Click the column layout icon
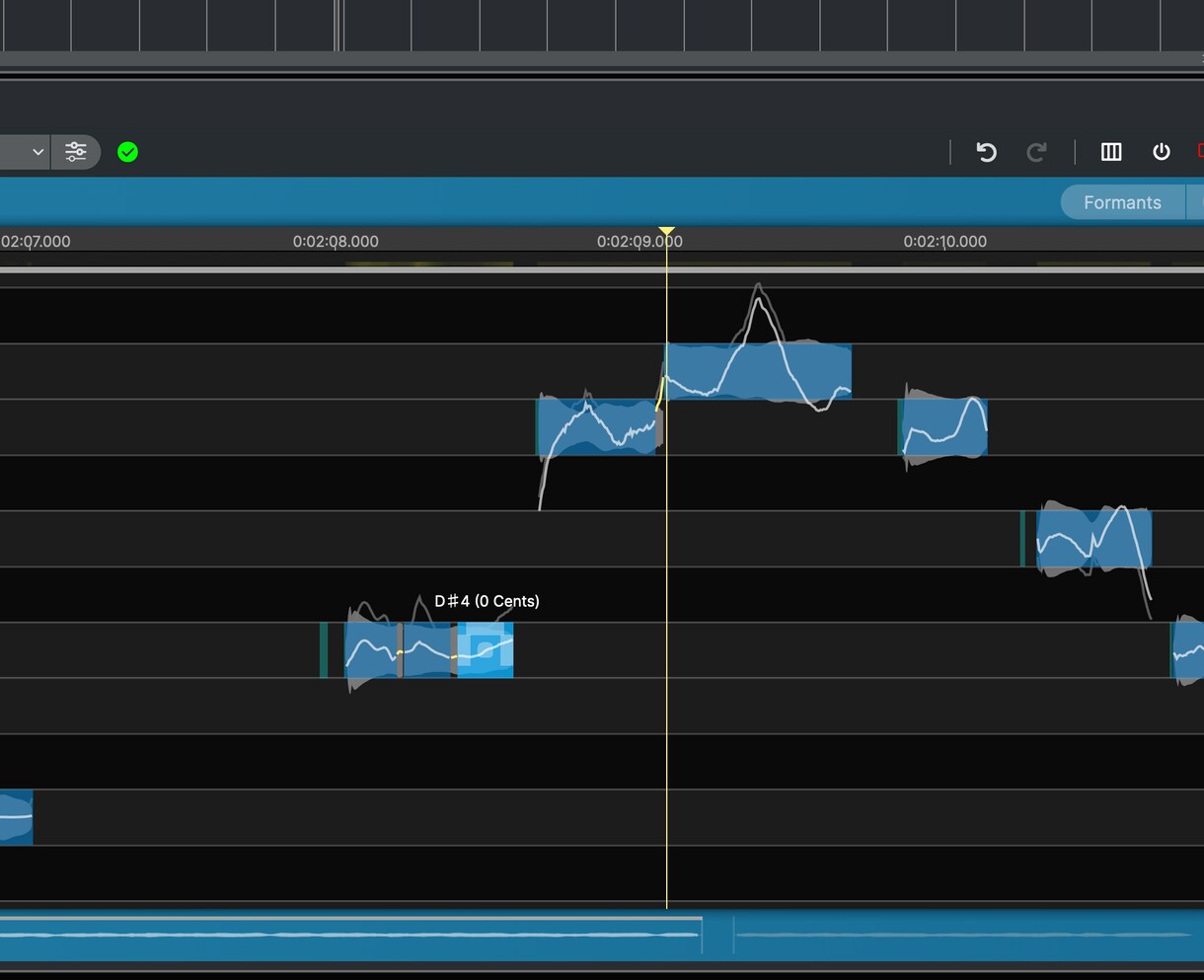Screen dimensions: 1204x980 point(1111,152)
